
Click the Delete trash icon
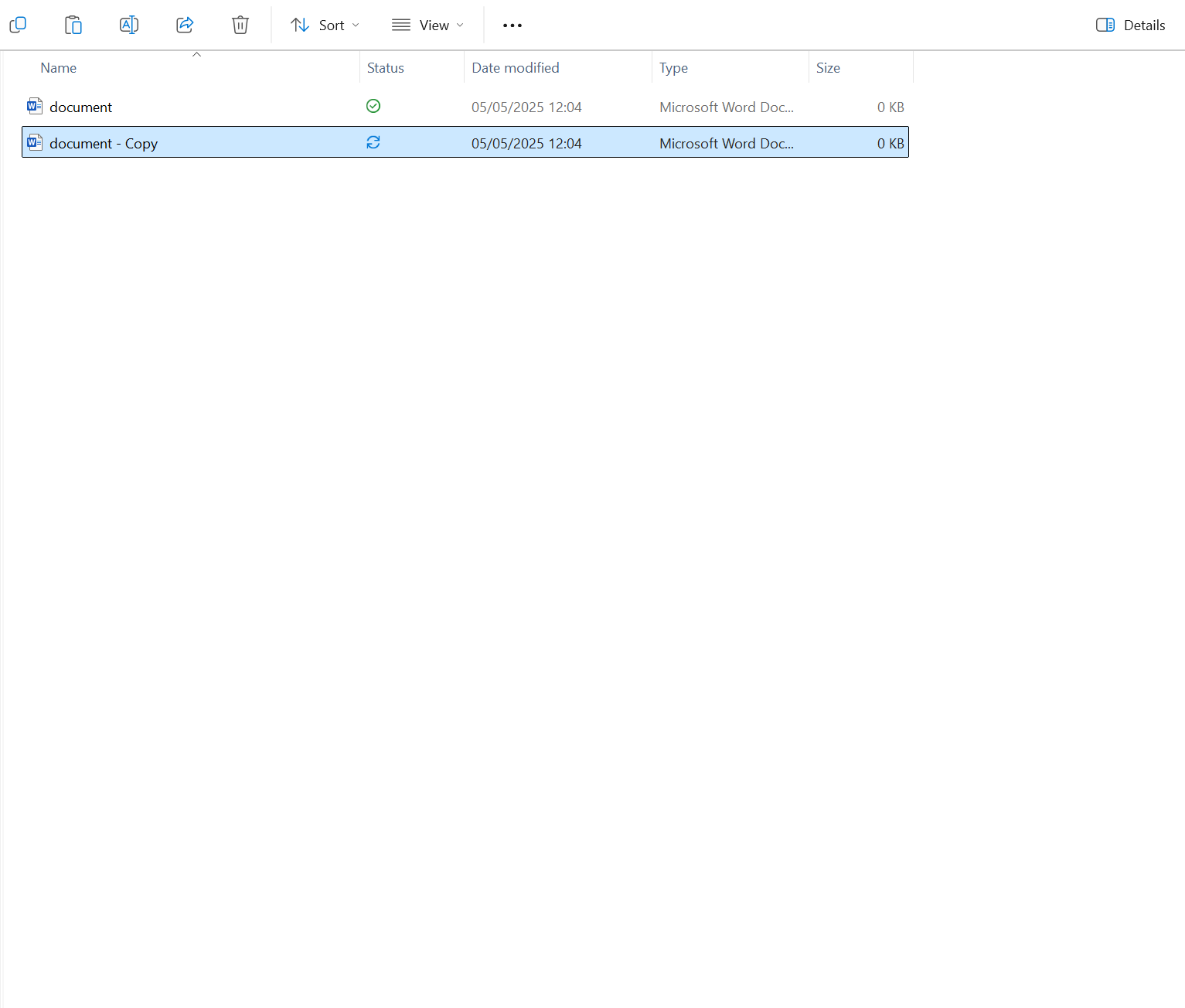tap(240, 25)
